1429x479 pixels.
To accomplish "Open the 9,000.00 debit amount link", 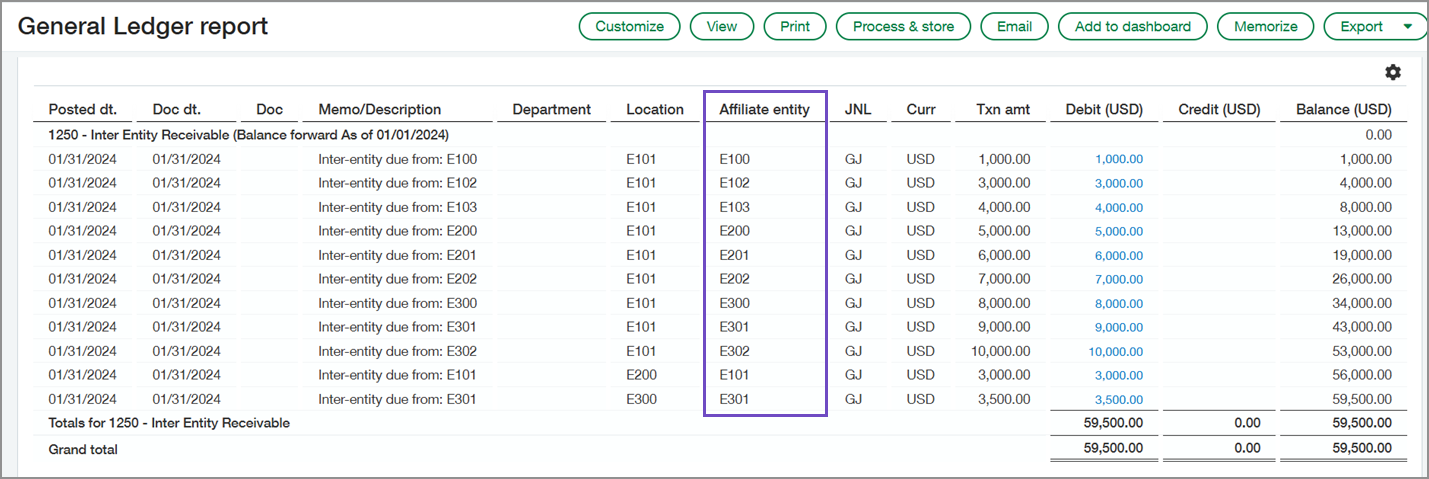I will tap(1119, 327).
